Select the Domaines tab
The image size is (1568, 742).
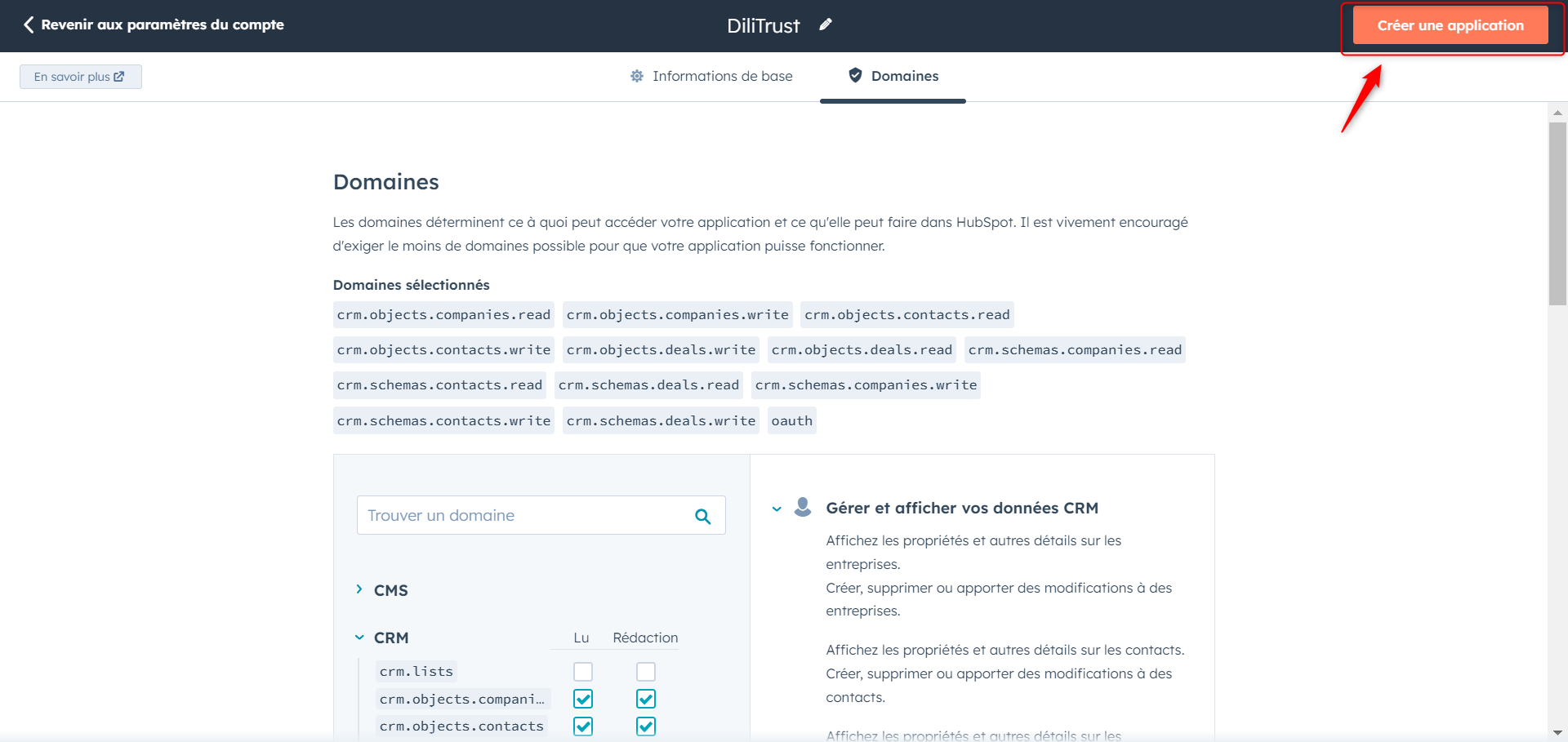pos(893,76)
